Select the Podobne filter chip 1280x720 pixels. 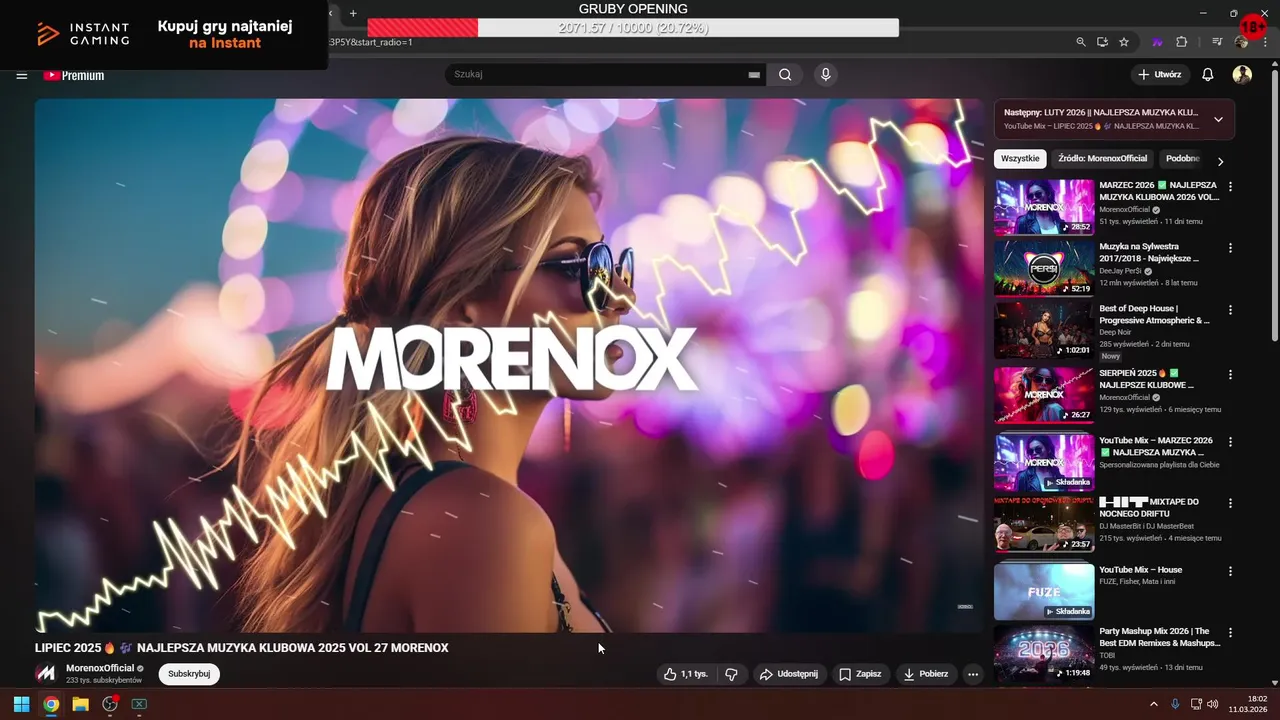click(1182, 159)
